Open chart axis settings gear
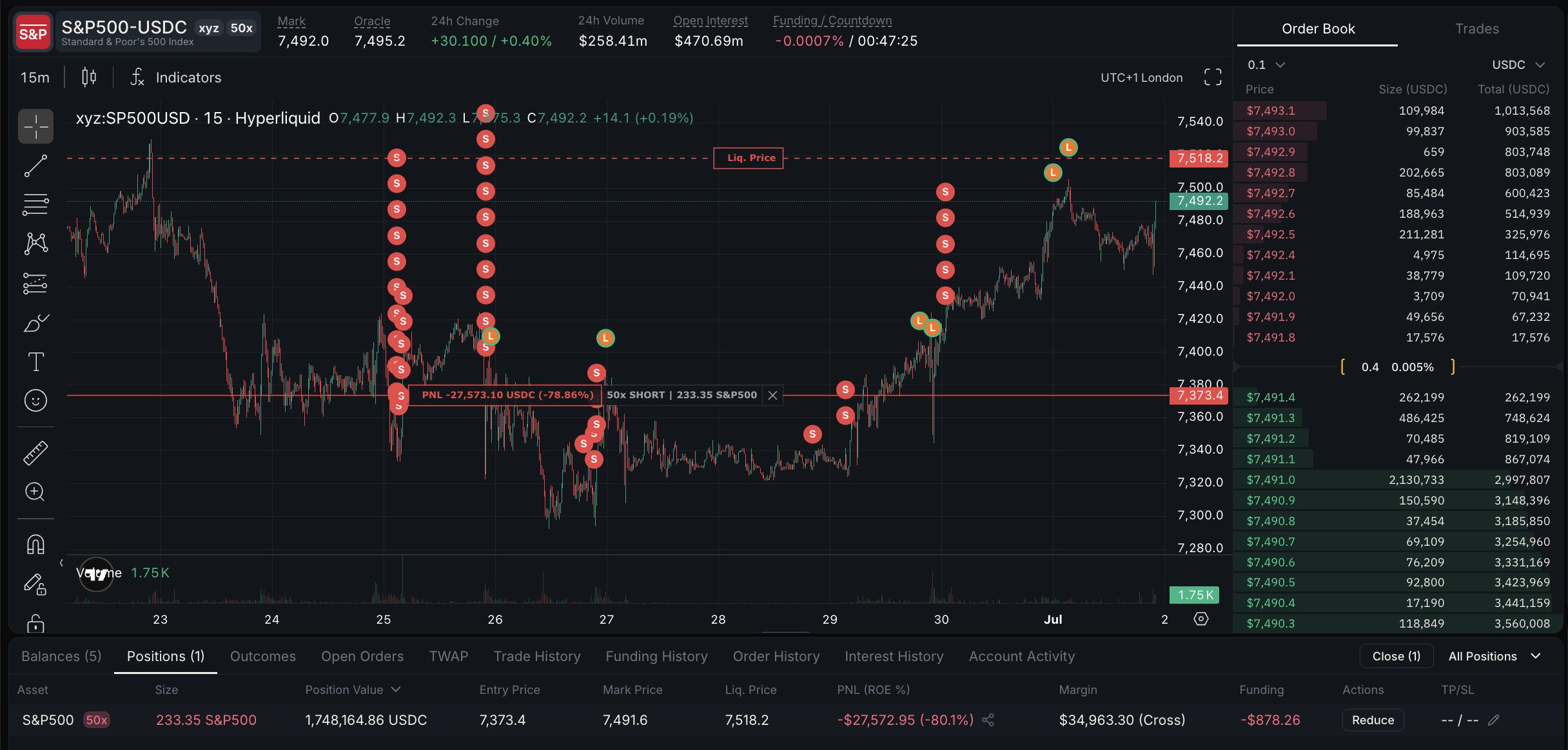1568x750 pixels. tap(1200, 619)
